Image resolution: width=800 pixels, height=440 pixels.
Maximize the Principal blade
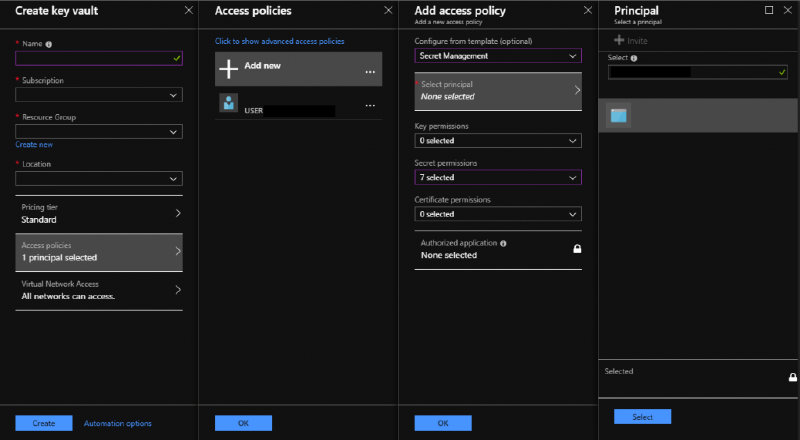[769, 10]
